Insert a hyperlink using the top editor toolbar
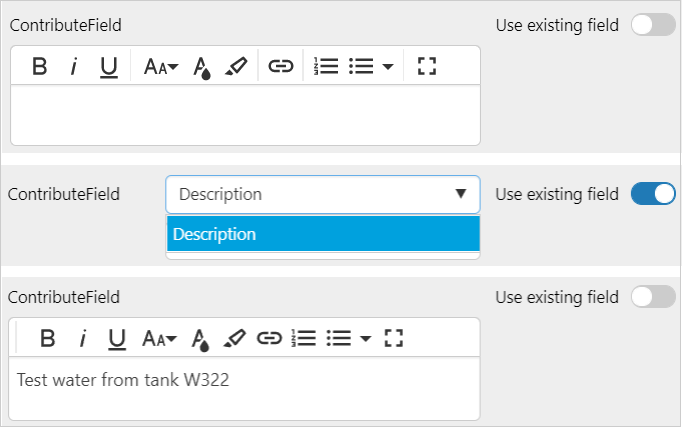Image resolution: width=682 pixels, height=427 pixels. pos(281,67)
